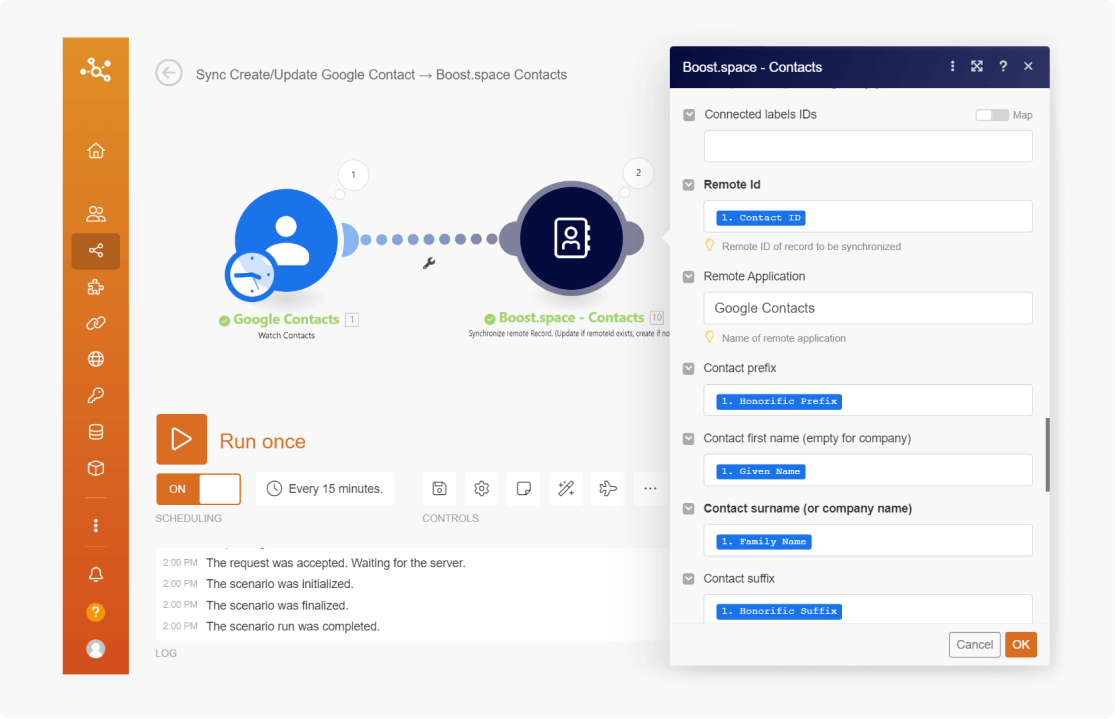Screen dimensions: 1115x719
Task: Collapse the Contact prefix field chevron
Action: (x=689, y=369)
